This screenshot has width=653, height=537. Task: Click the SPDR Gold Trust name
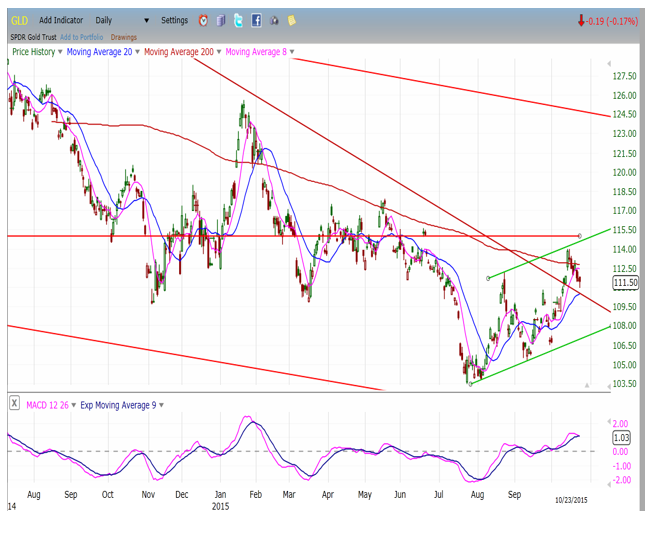33,37
